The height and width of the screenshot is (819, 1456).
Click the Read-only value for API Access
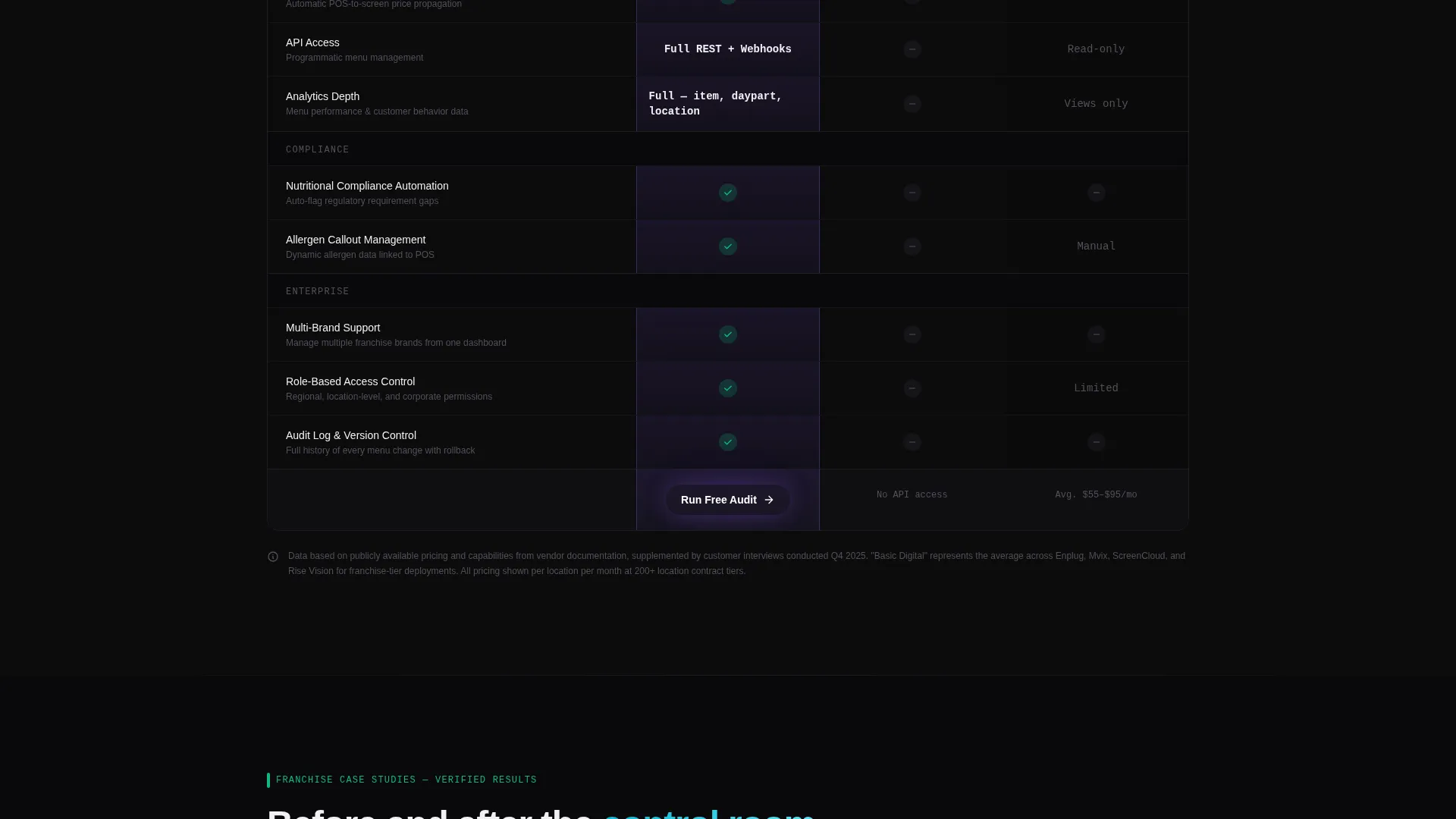(x=1096, y=49)
